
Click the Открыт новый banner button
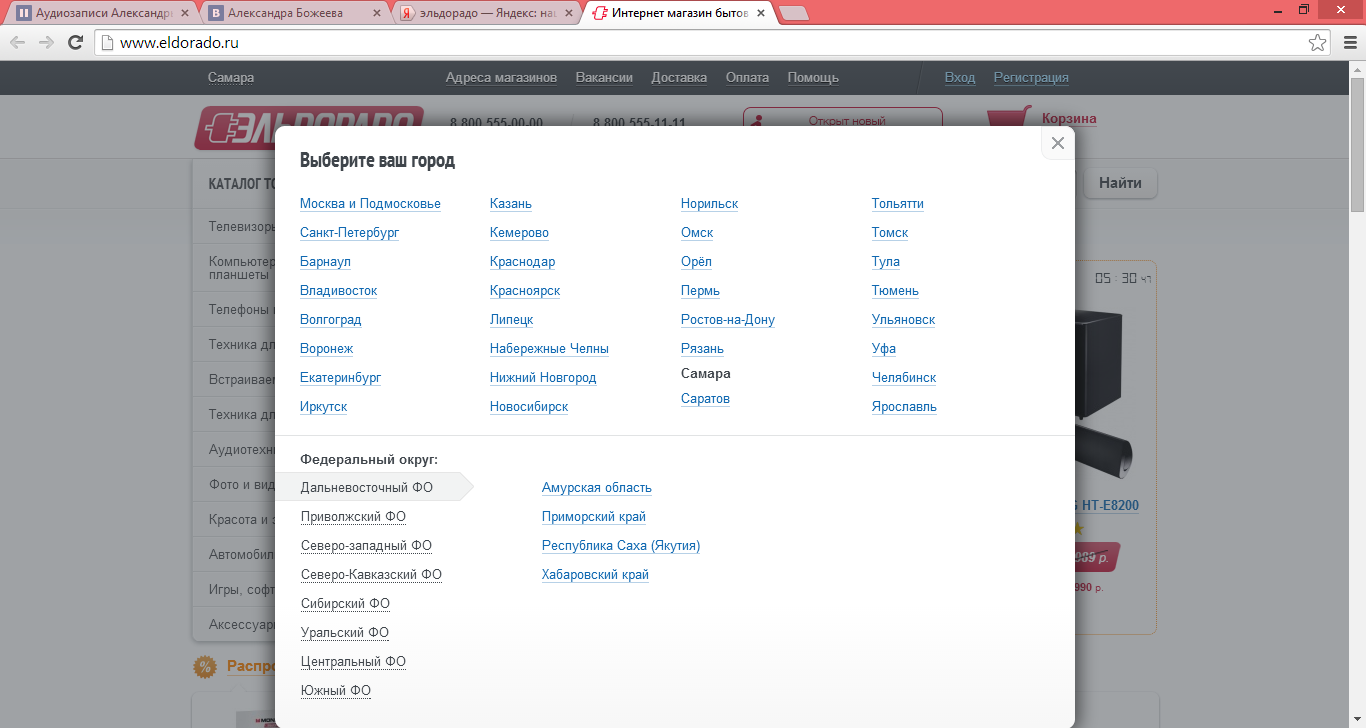[843, 119]
